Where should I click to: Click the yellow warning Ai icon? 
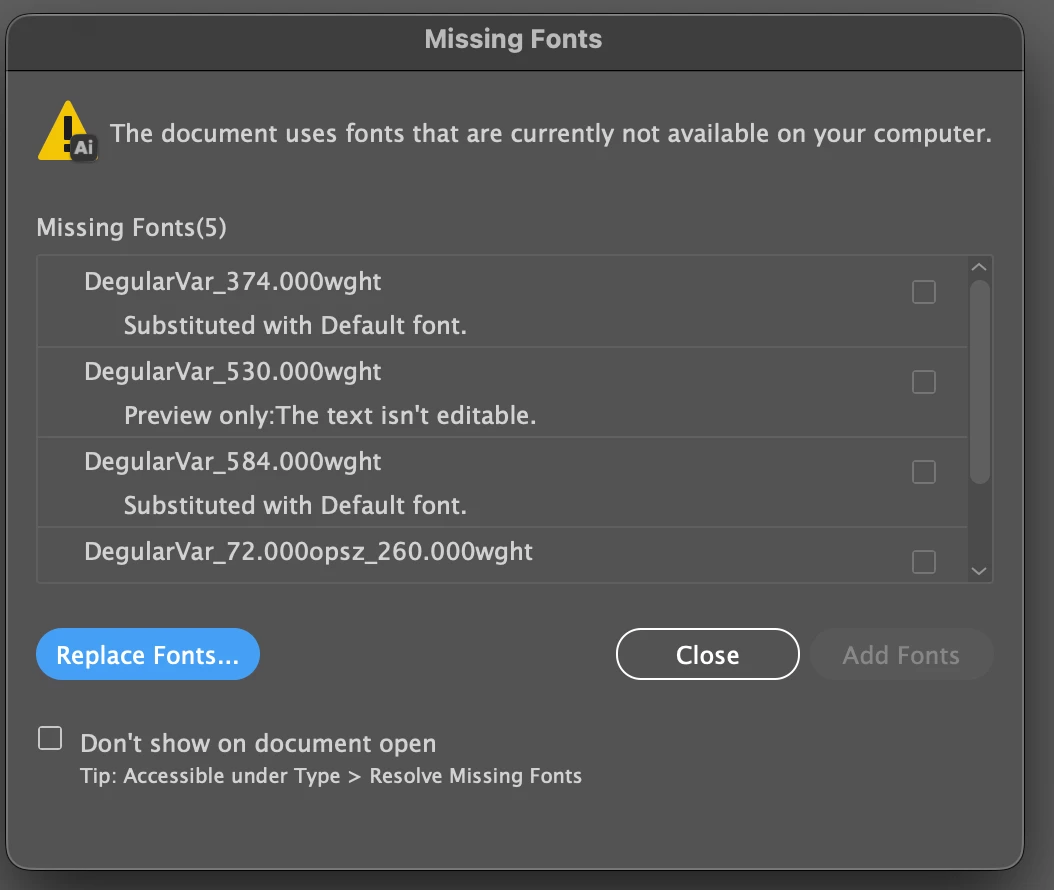(67, 132)
